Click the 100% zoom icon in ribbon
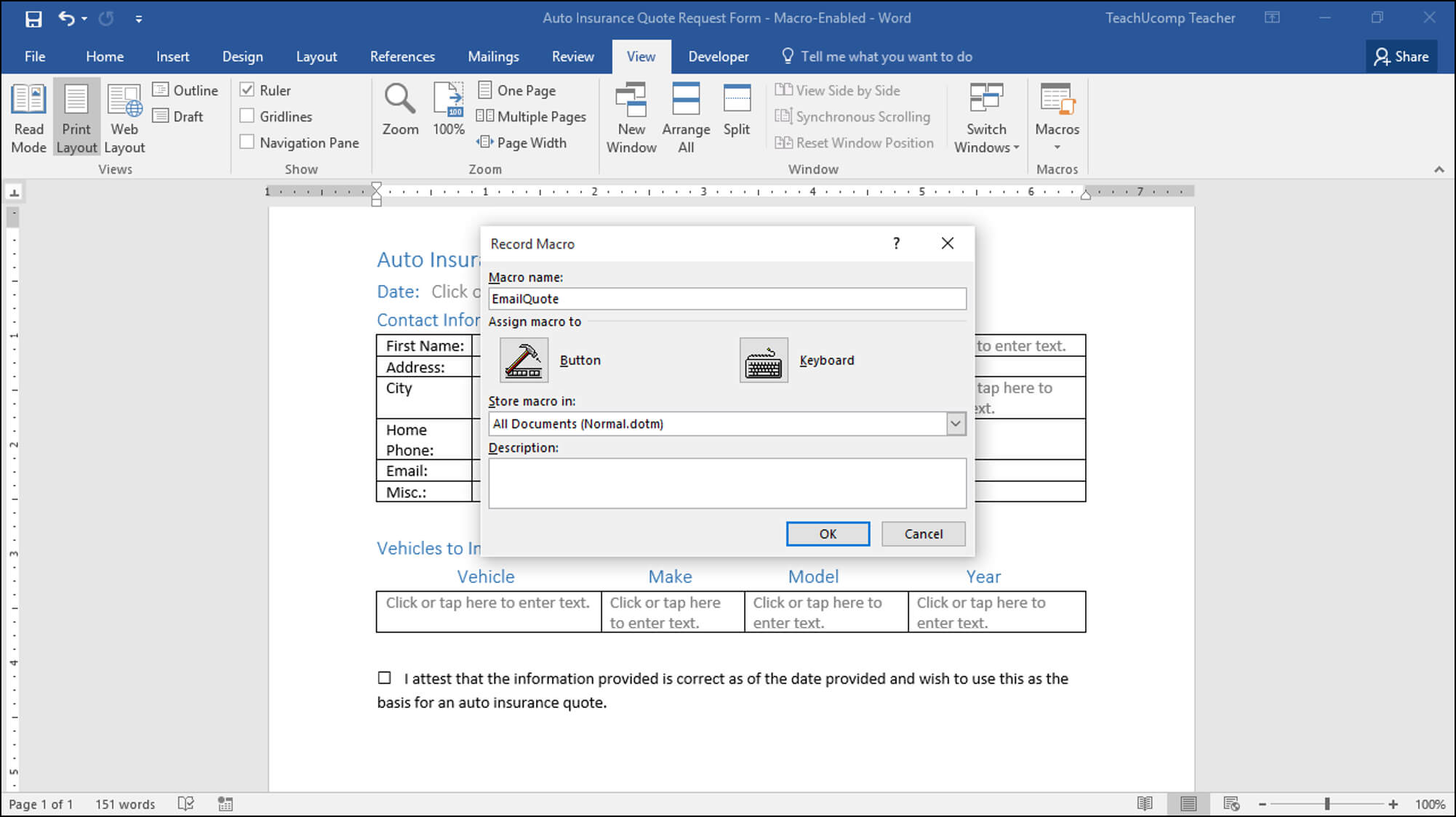The image size is (1456, 817). coord(449,112)
